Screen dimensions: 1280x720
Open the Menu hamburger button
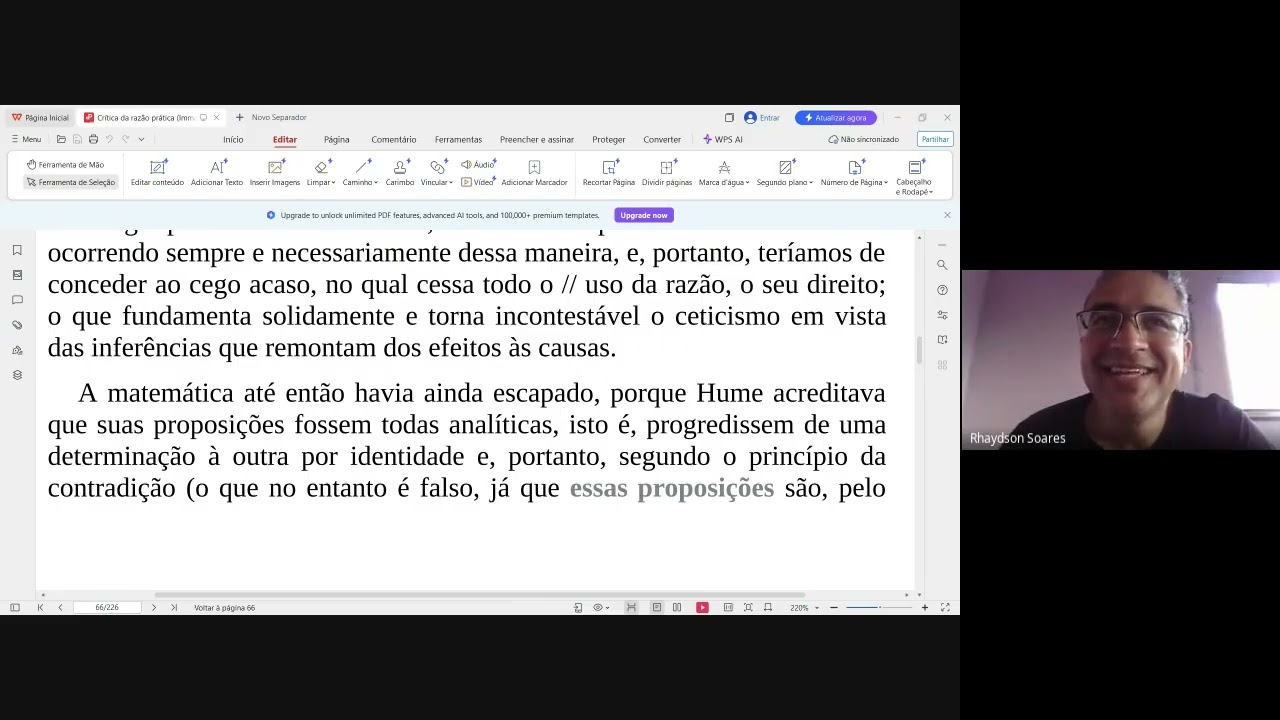coord(26,139)
